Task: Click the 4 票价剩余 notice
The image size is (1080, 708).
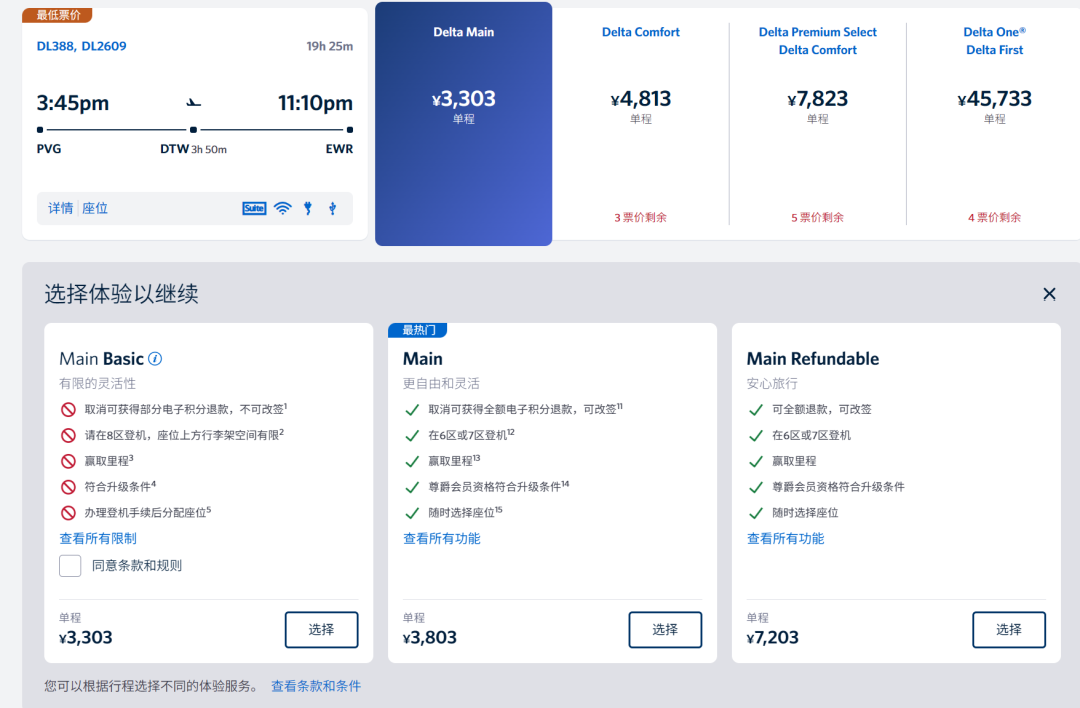Action: tap(995, 218)
